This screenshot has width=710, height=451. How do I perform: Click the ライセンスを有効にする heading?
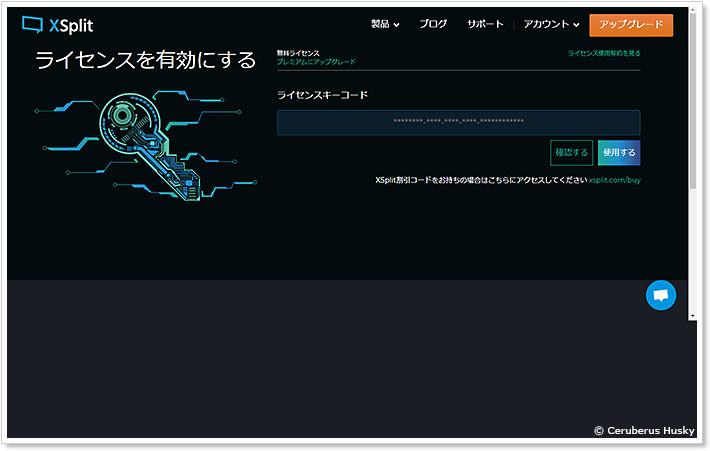(145, 60)
